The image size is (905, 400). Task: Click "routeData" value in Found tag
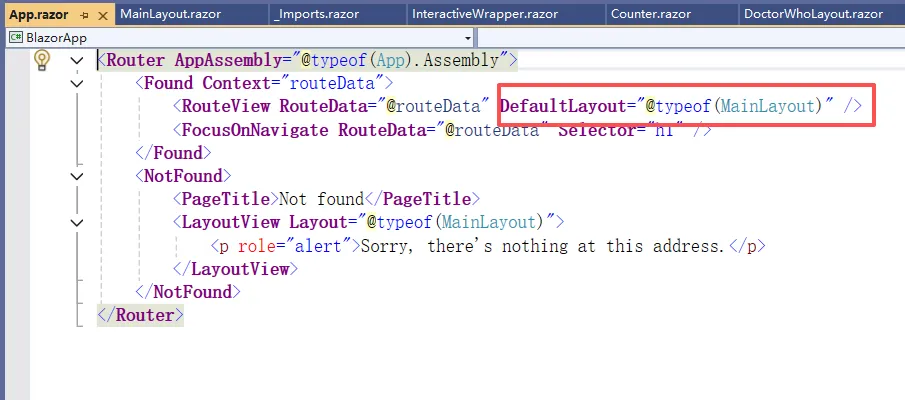coord(332,83)
